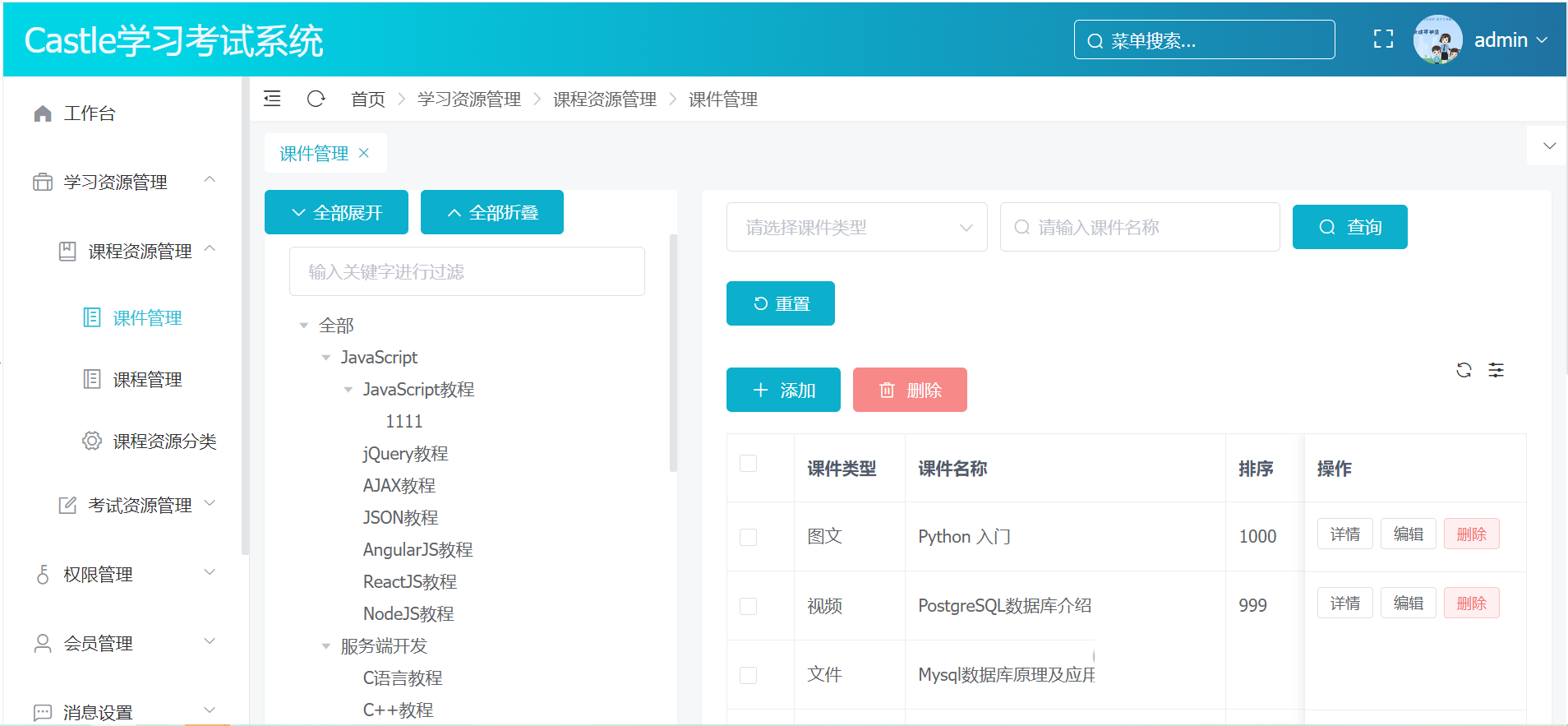Open 课程管理 in the sidebar menu
1568x726 pixels.
[x=147, y=379]
